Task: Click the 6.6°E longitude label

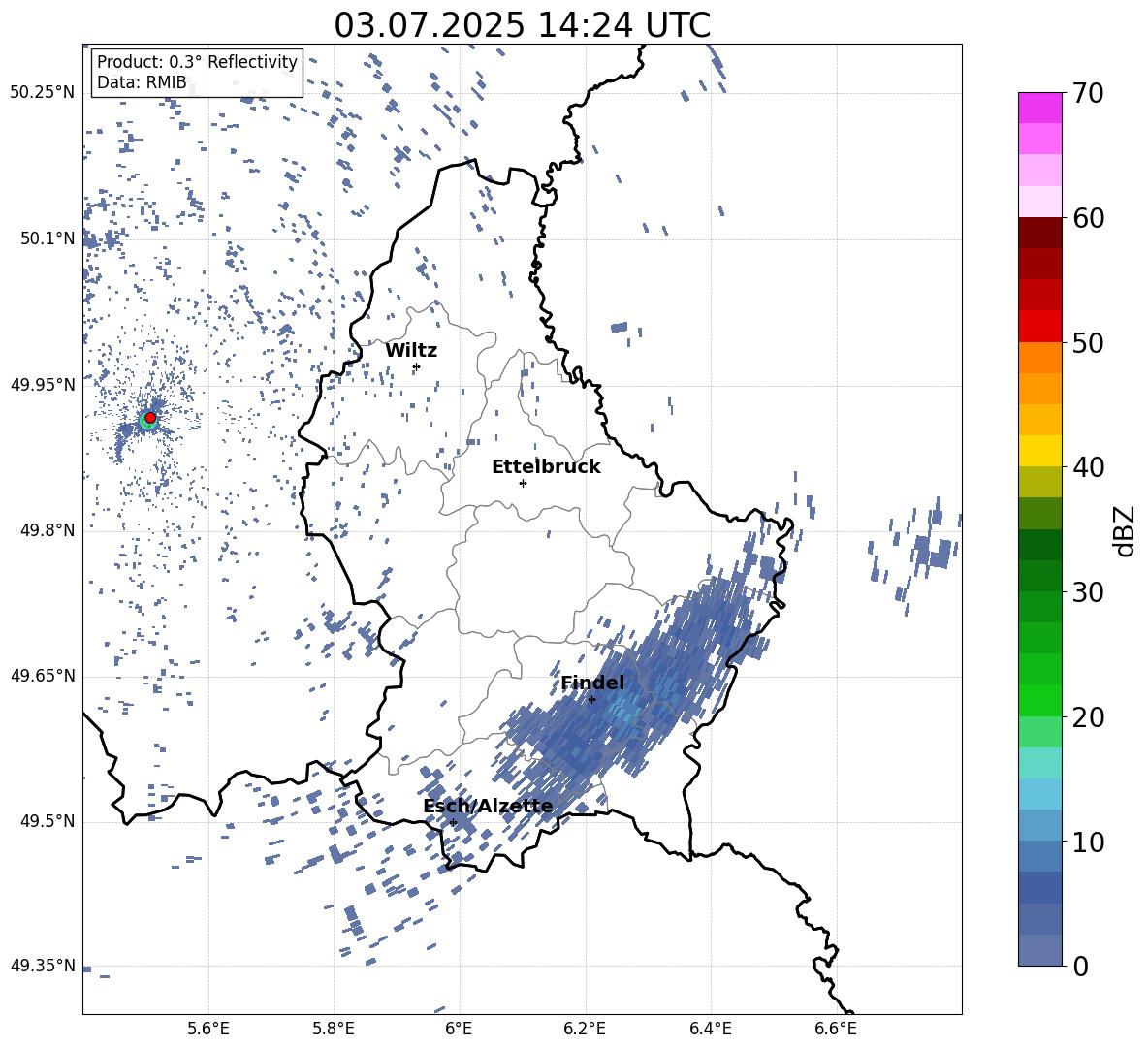Action: pyautogui.click(x=836, y=1029)
